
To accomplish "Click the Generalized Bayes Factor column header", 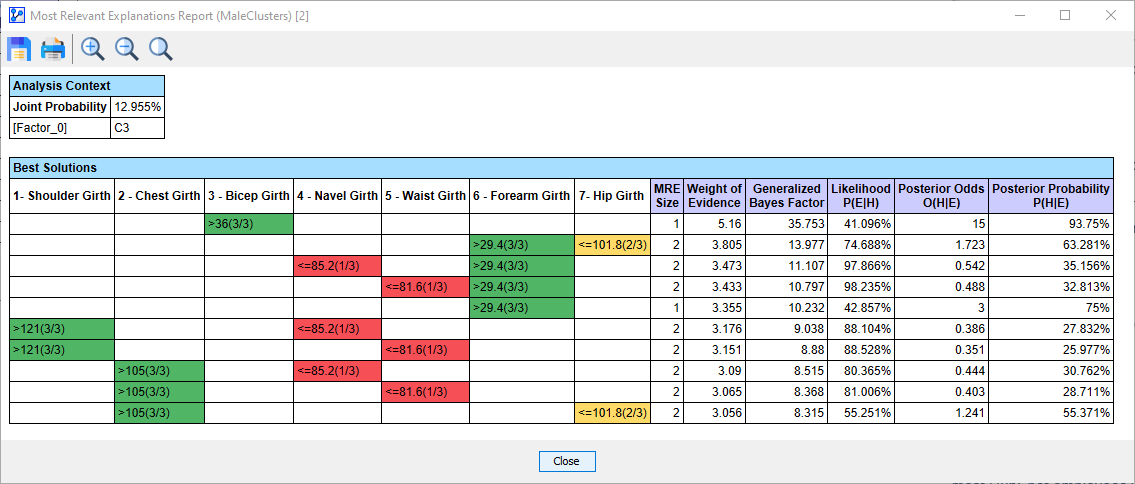I will click(786, 196).
